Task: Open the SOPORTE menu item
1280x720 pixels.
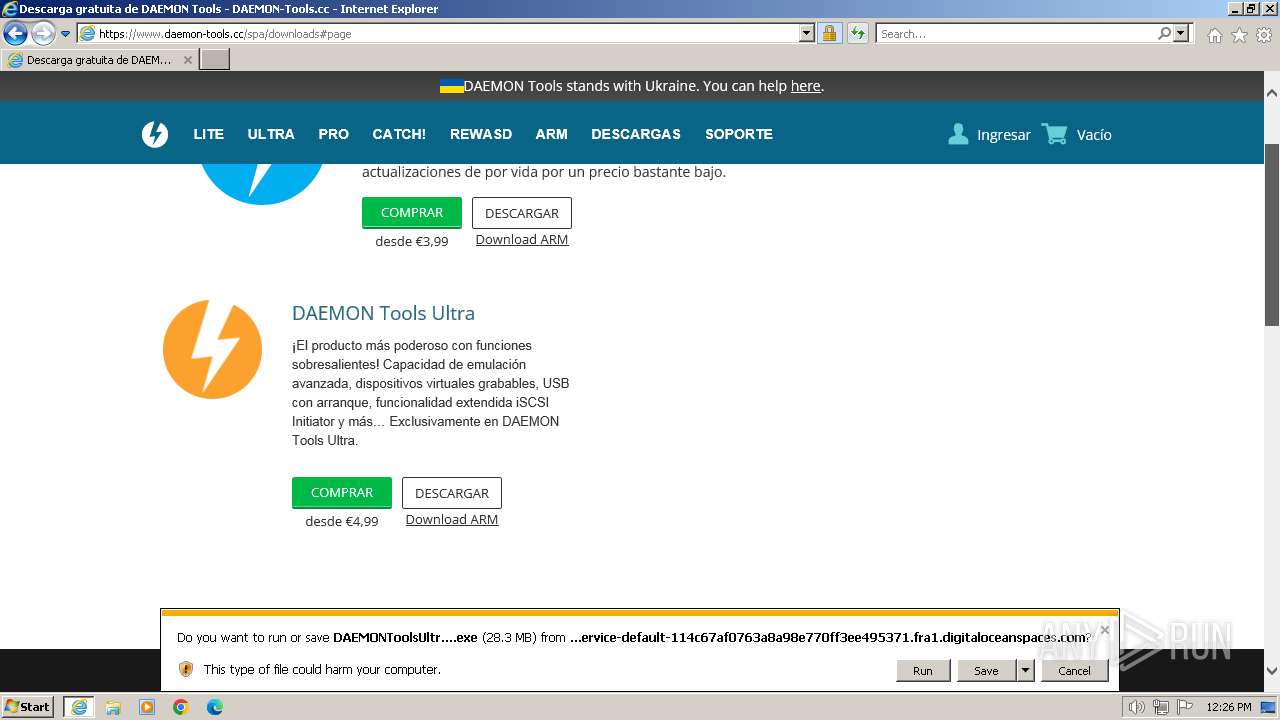Action: click(739, 134)
